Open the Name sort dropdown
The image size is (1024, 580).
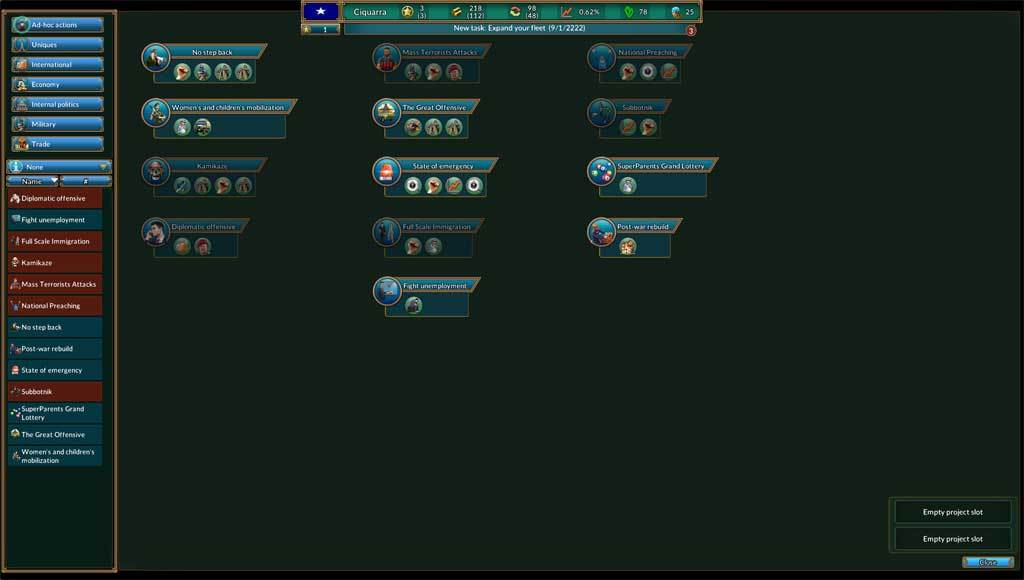click(x=32, y=181)
